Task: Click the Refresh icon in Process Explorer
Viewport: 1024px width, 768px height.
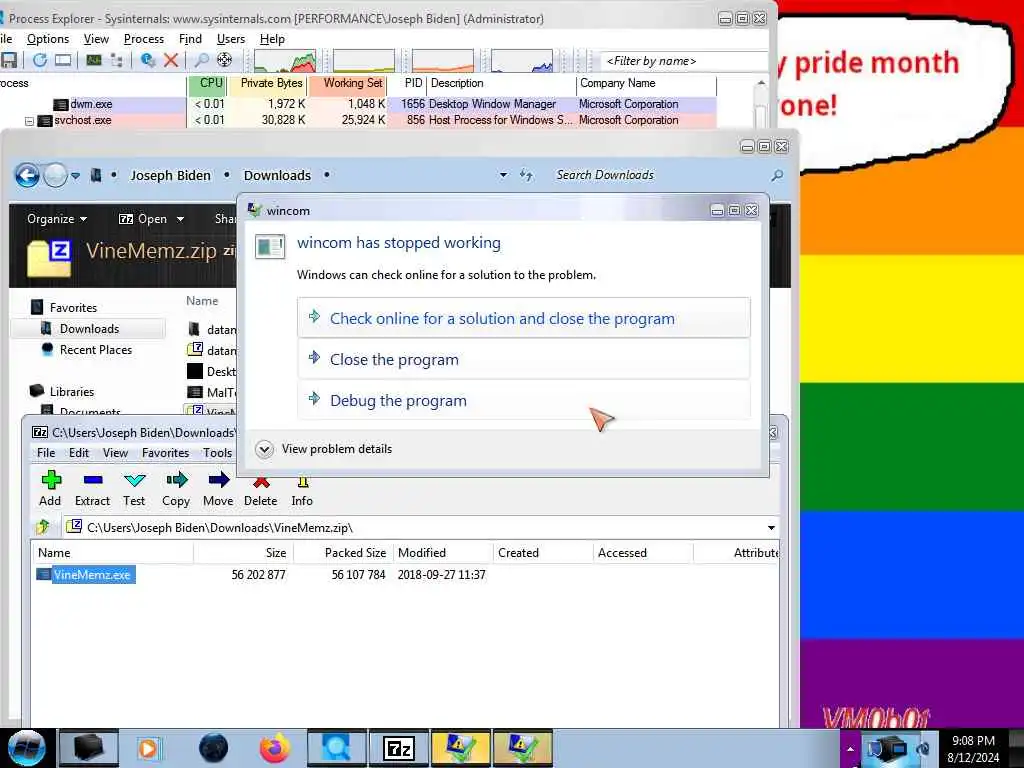Action: pyautogui.click(x=40, y=61)
